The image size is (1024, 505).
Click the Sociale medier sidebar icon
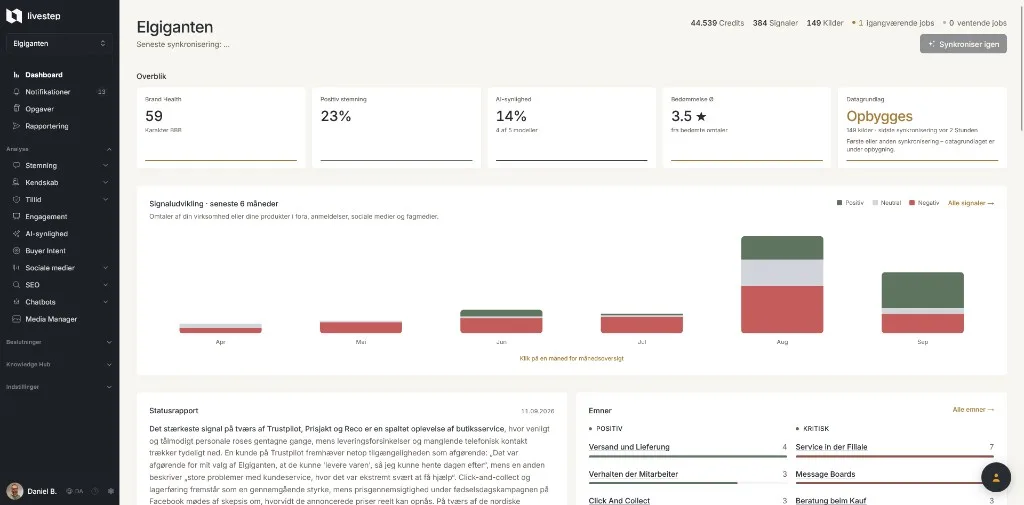coord(16,268)
